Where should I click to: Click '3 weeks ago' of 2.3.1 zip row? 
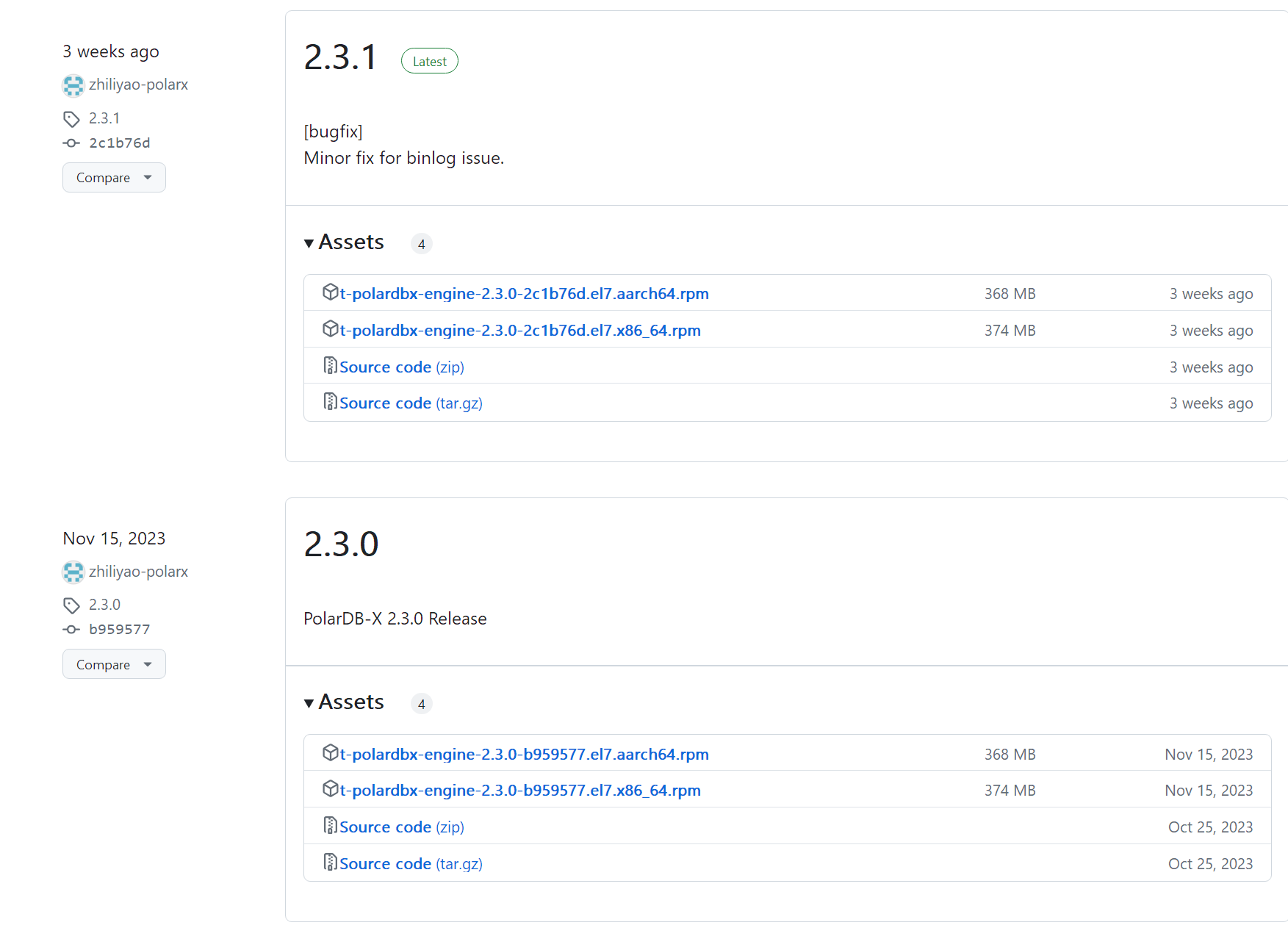(1212, 367)
